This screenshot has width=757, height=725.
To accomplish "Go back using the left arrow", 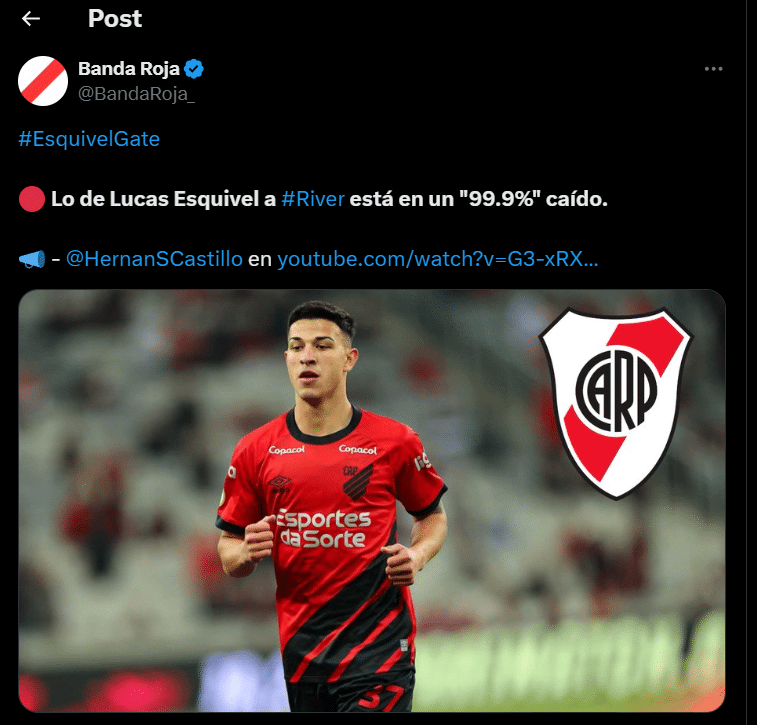I will point(31,19).
